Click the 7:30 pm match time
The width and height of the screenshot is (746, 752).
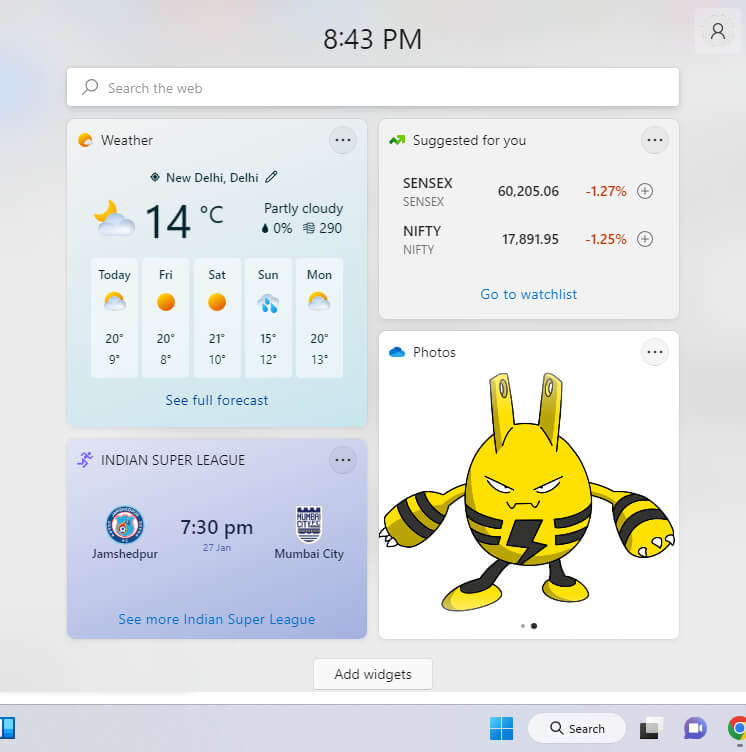(x=217, y=527)
